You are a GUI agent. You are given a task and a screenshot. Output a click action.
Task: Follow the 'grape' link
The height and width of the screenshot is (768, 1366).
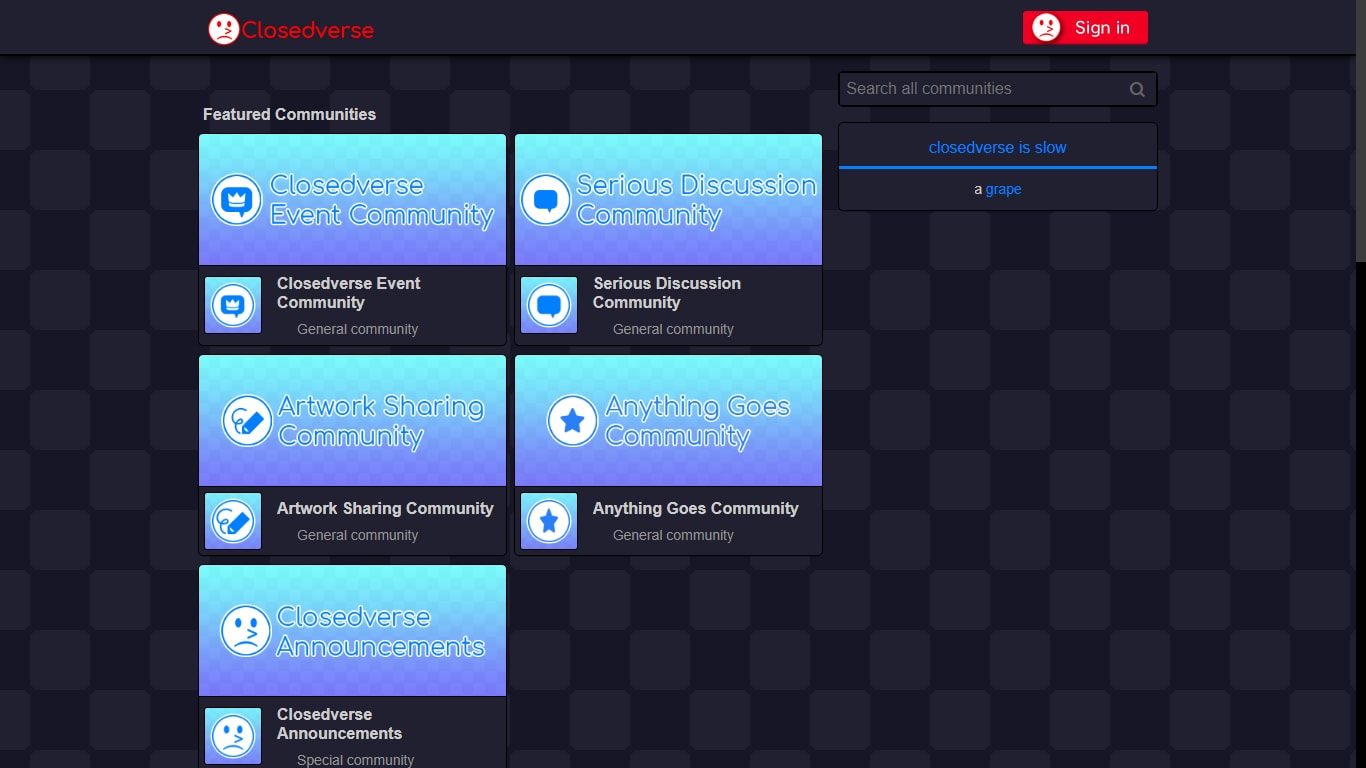pos(1003,189)
